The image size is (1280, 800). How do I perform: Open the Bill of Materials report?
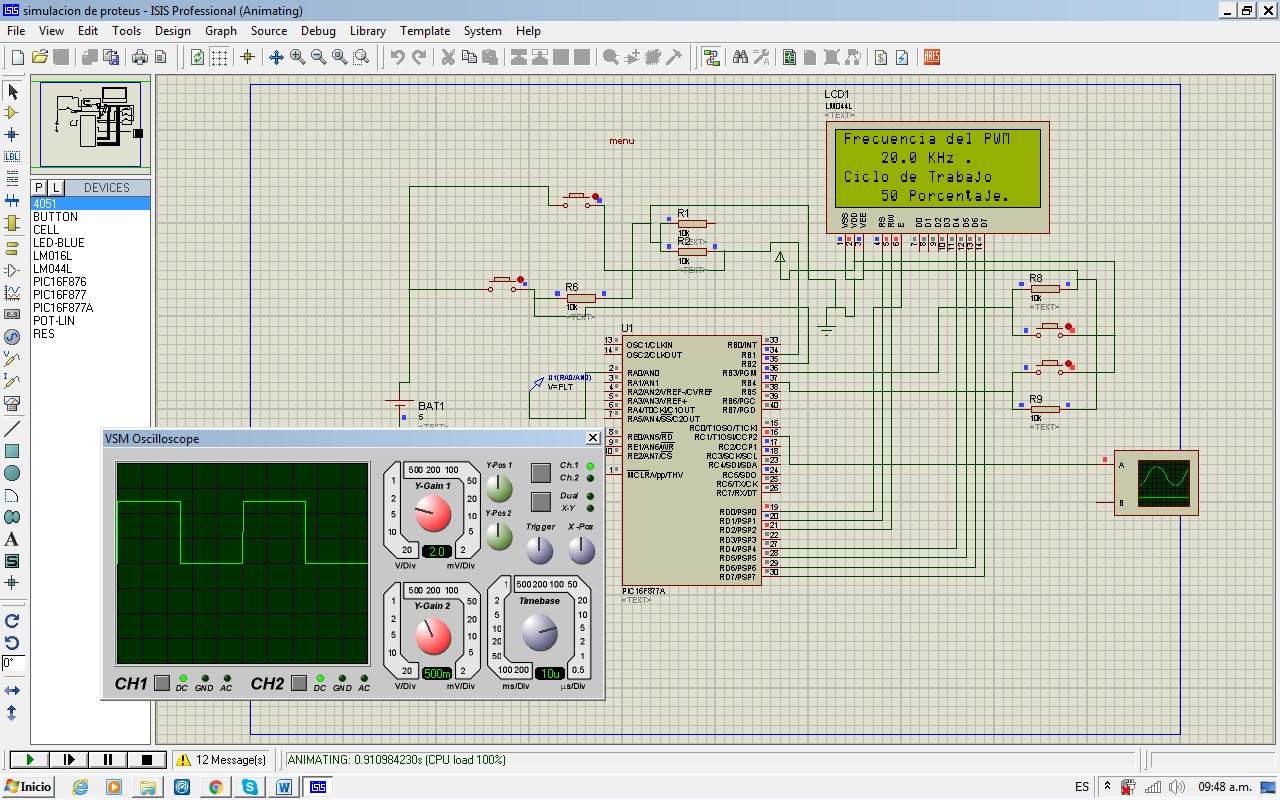coord(881,57)
